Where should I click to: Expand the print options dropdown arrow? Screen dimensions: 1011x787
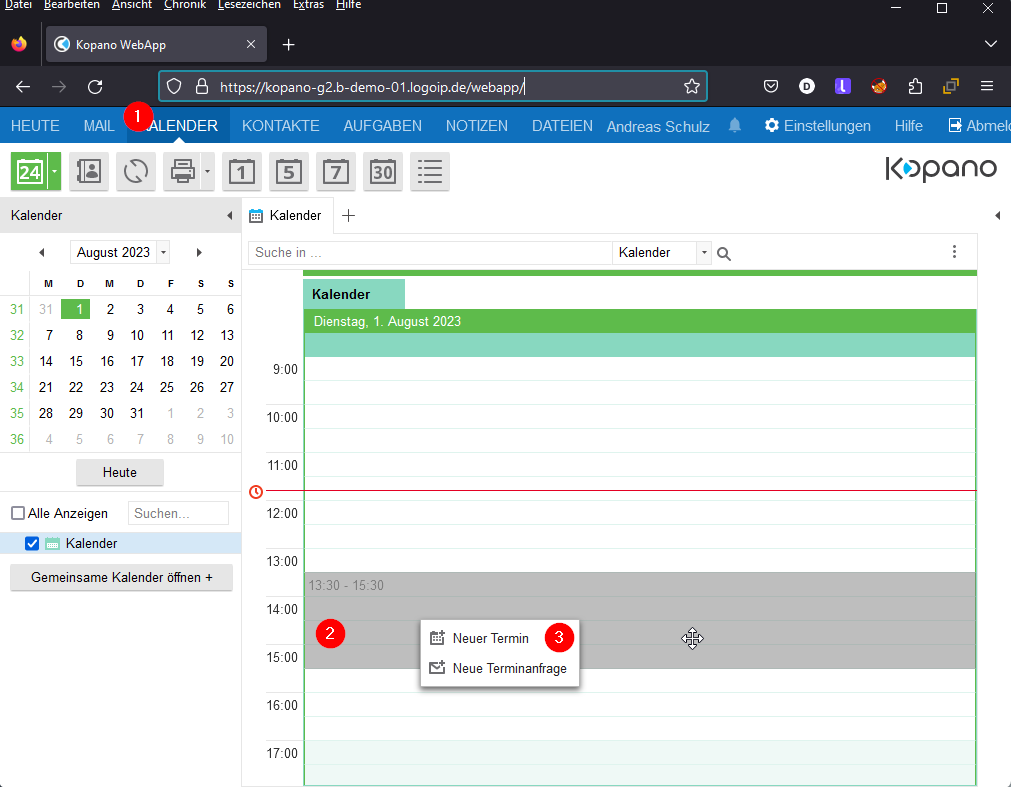pos(208,172)
